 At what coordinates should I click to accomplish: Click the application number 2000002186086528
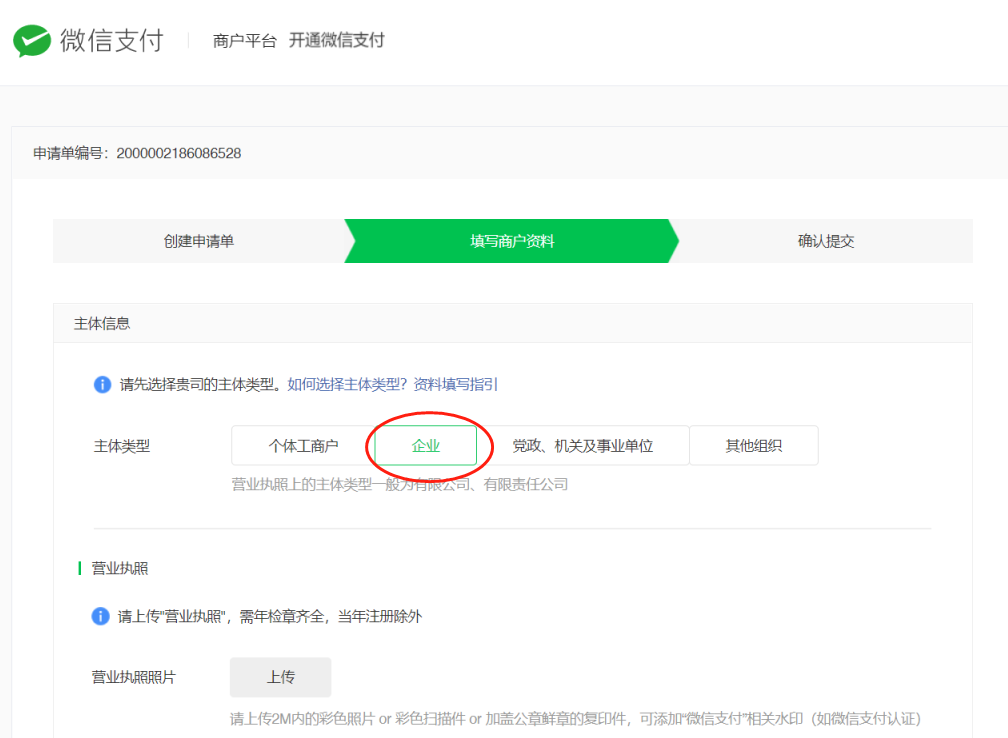179,153
